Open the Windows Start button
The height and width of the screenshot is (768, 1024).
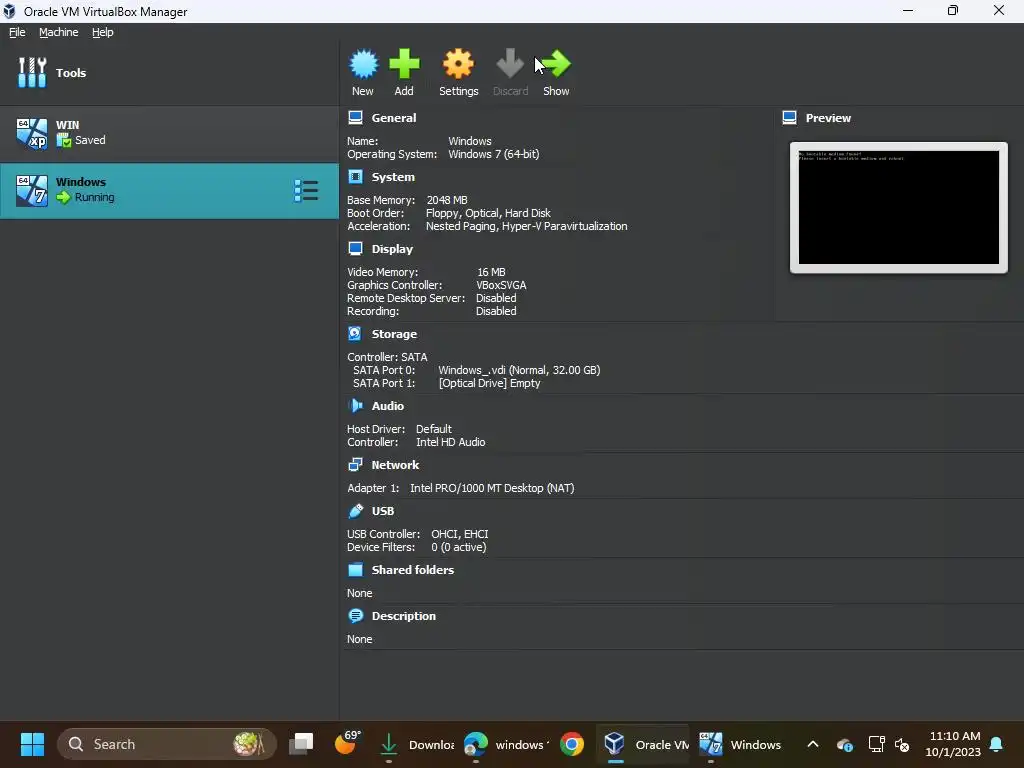pos(32,744)
